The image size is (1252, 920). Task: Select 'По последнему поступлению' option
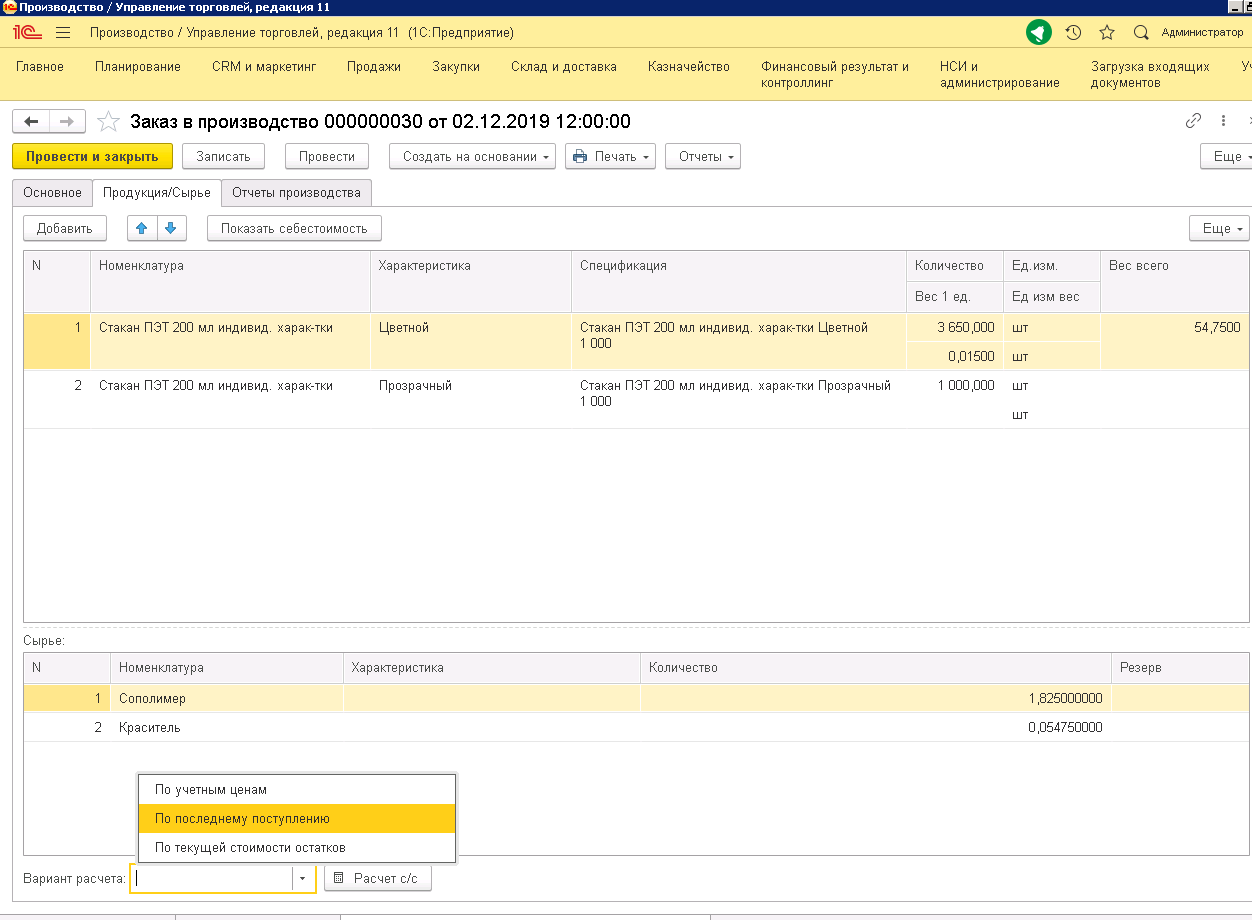click(x=297, y=819)
